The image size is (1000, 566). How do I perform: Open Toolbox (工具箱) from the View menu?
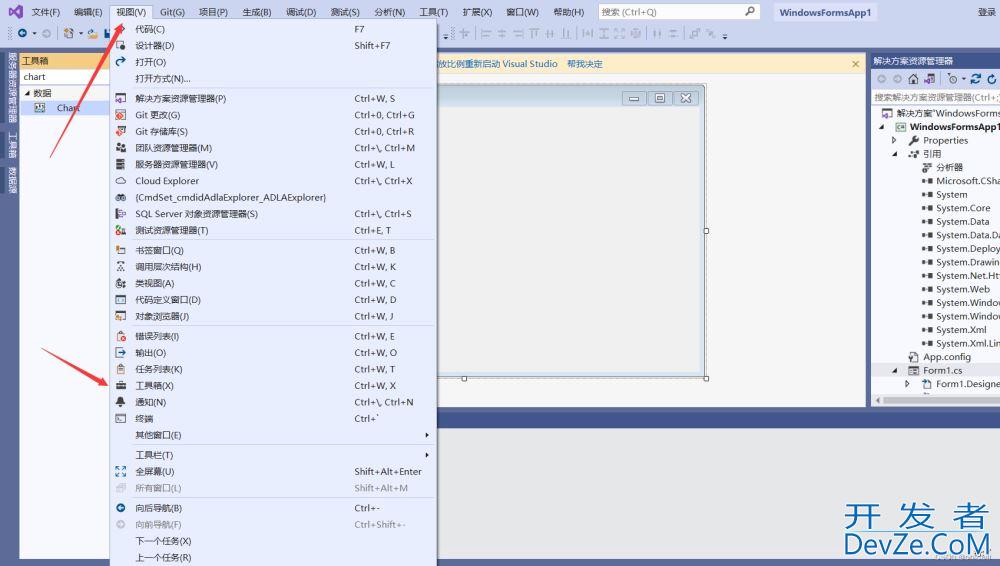(154, 386)
